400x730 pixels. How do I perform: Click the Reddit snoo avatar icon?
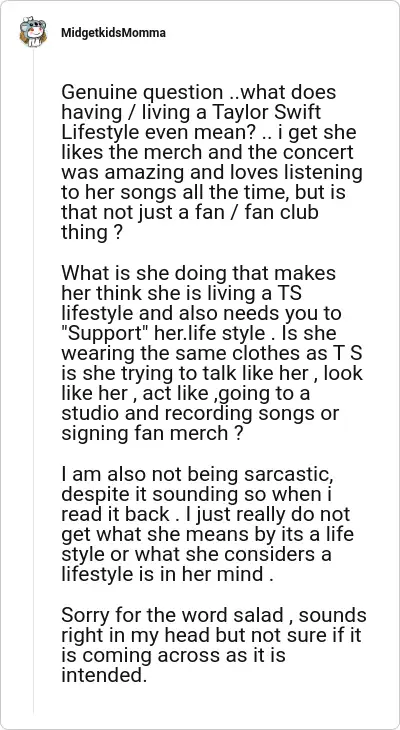click(x=33, y=32)
